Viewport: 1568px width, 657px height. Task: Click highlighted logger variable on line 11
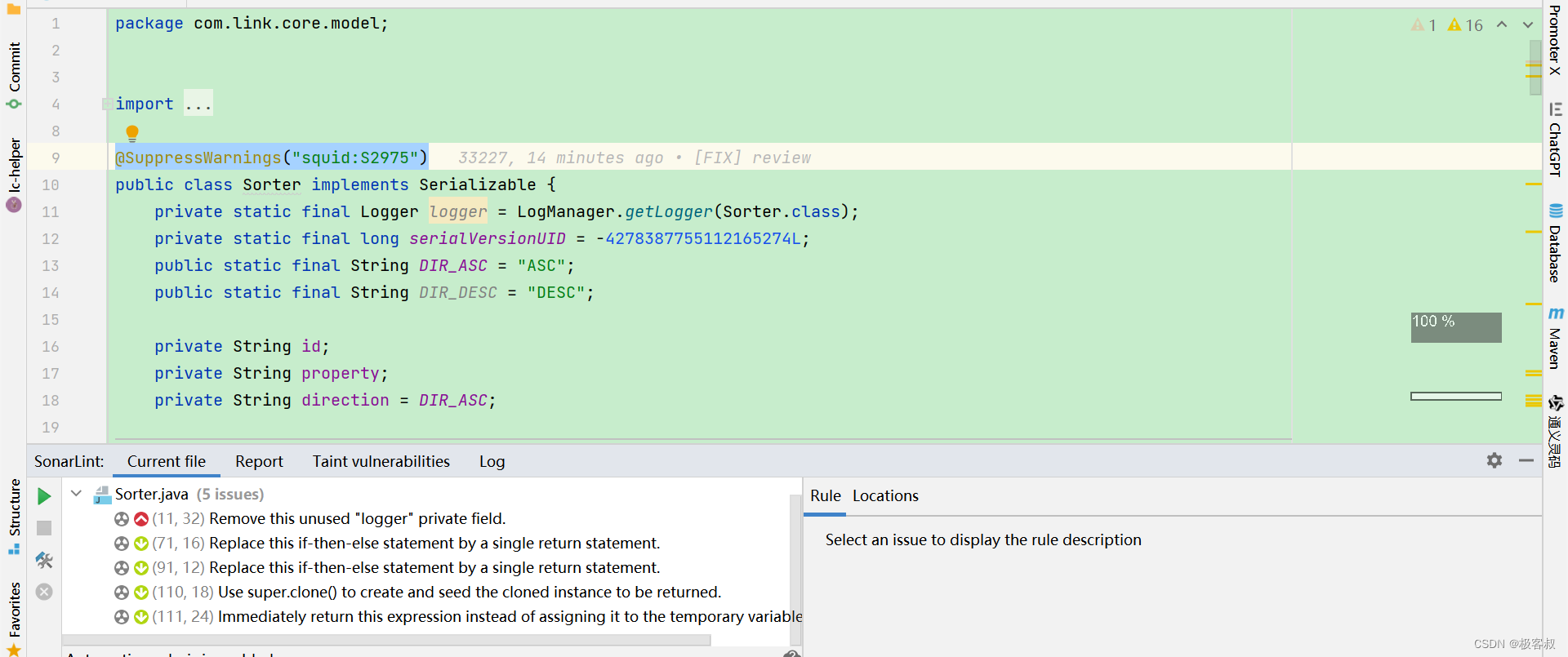458,211
